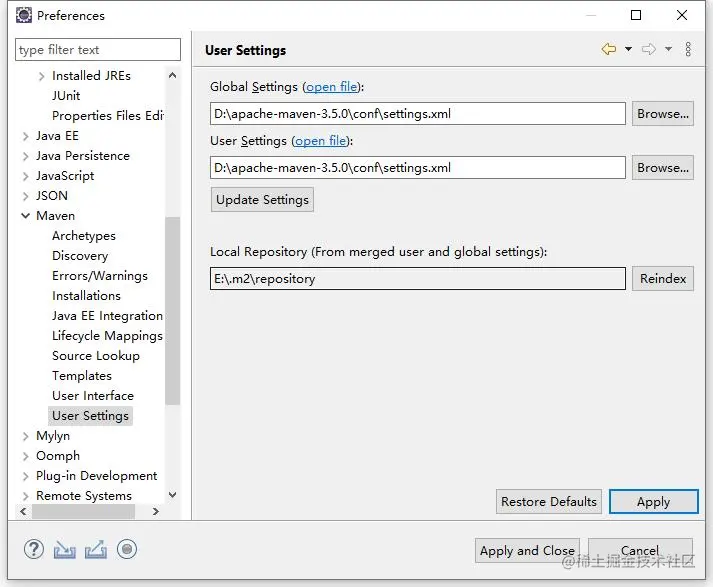Select Archetypes under Maven
This screenshot has height=587, width=713.
[84, 236]
